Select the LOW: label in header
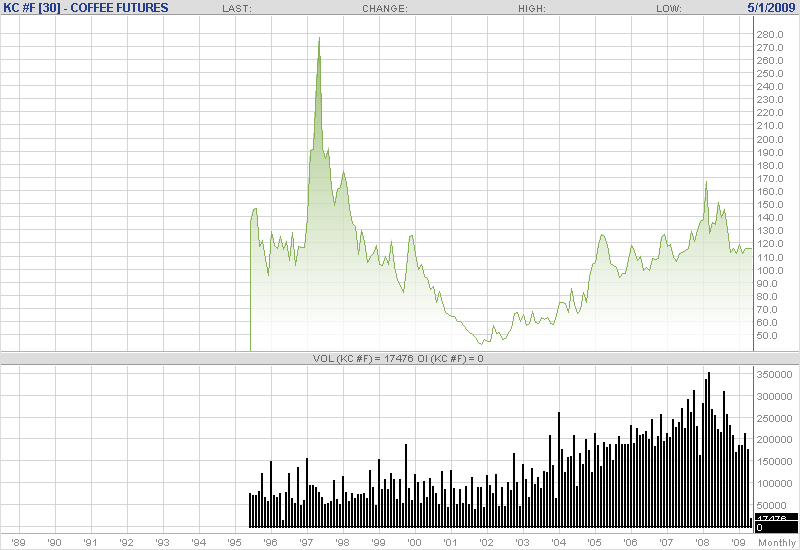This screenshot has height=550, width=800. (668, 9)
